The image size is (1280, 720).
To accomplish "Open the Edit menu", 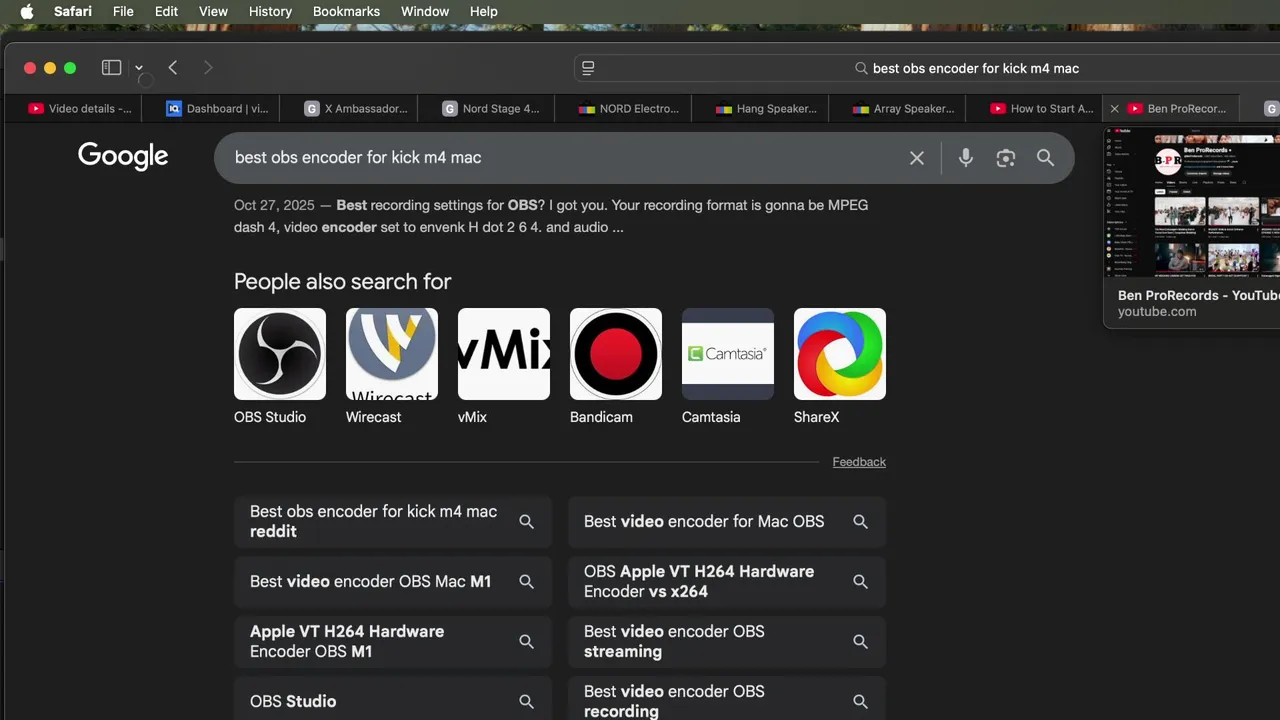I will pyautogui.click(x=166, y=12).
